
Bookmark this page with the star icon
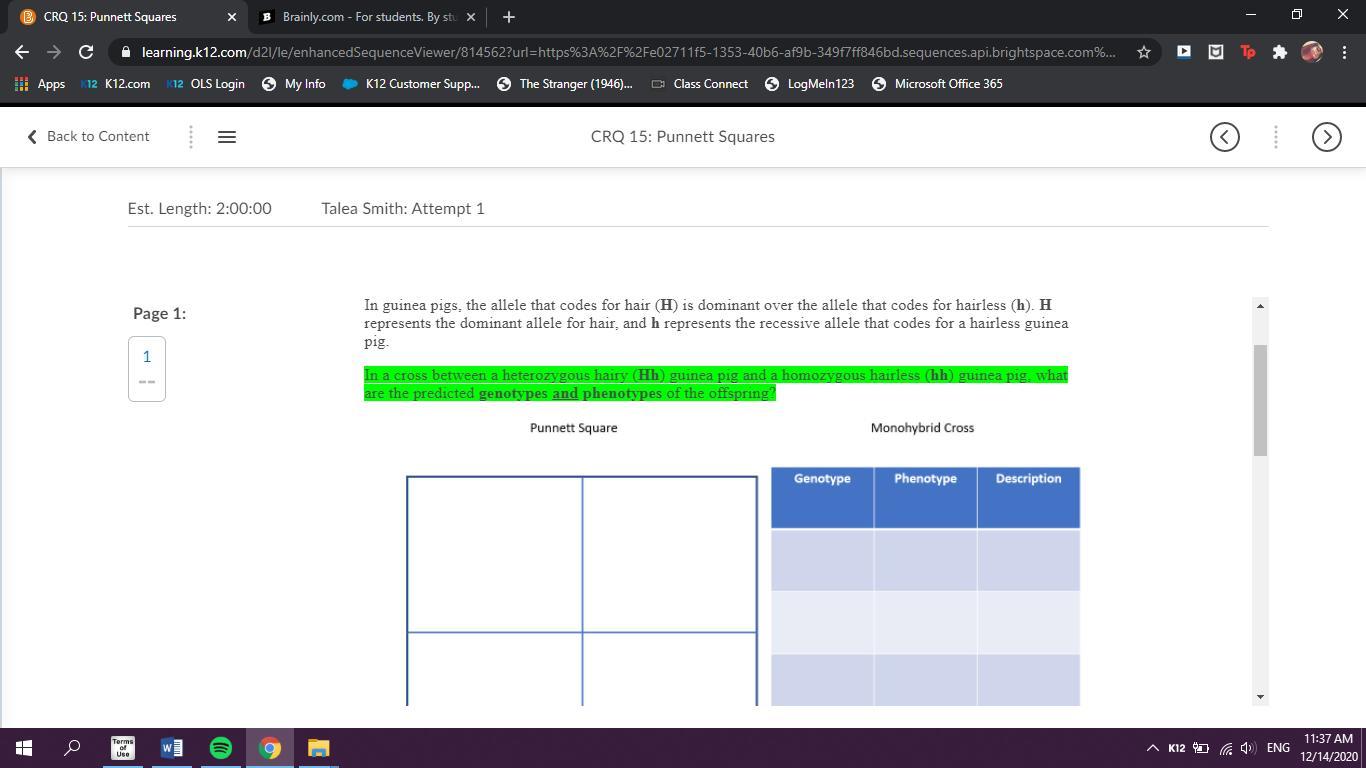click(x=1144, y=52)
